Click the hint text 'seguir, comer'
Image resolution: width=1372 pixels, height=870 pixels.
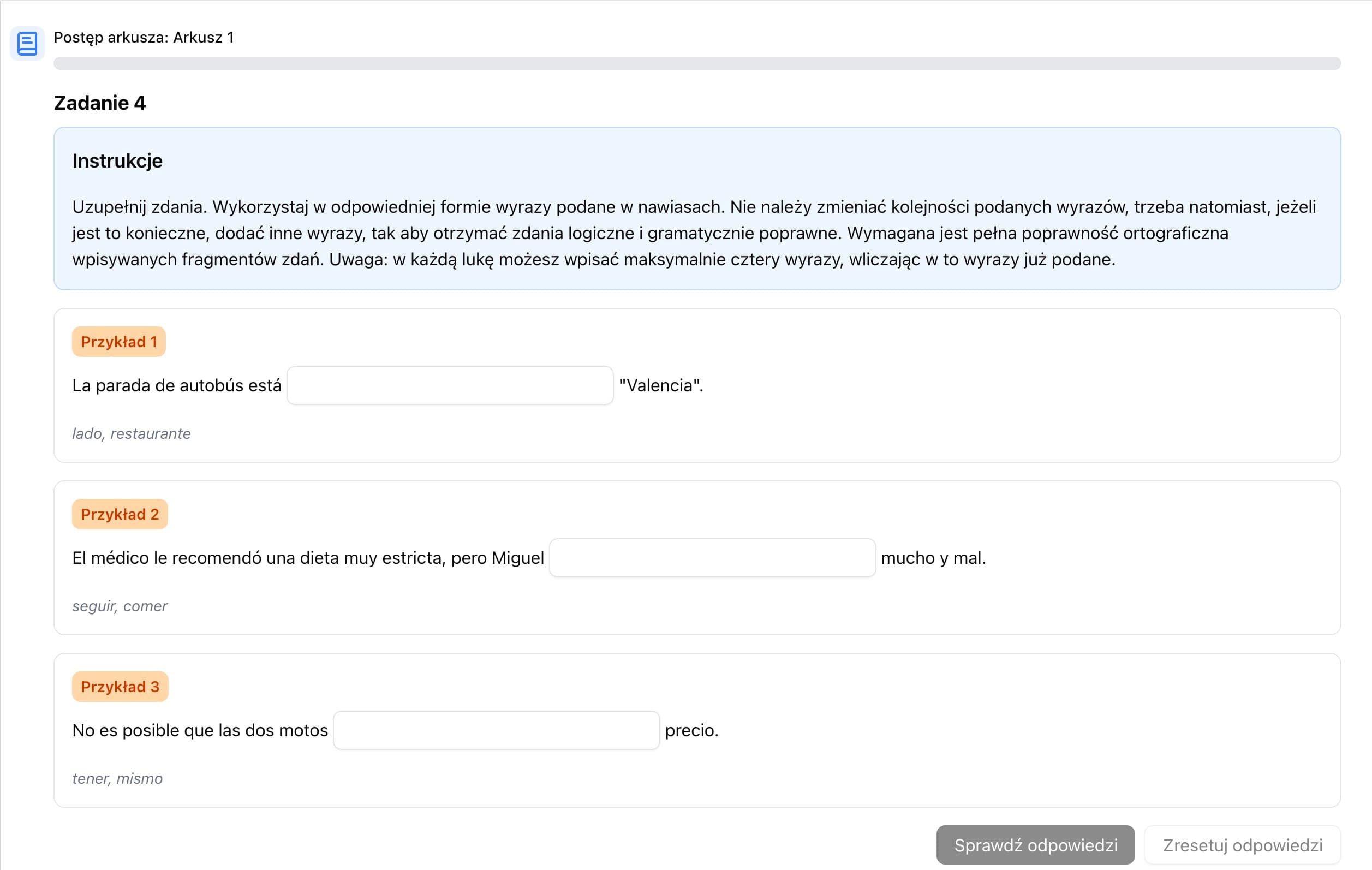click(x=120, y=606)
